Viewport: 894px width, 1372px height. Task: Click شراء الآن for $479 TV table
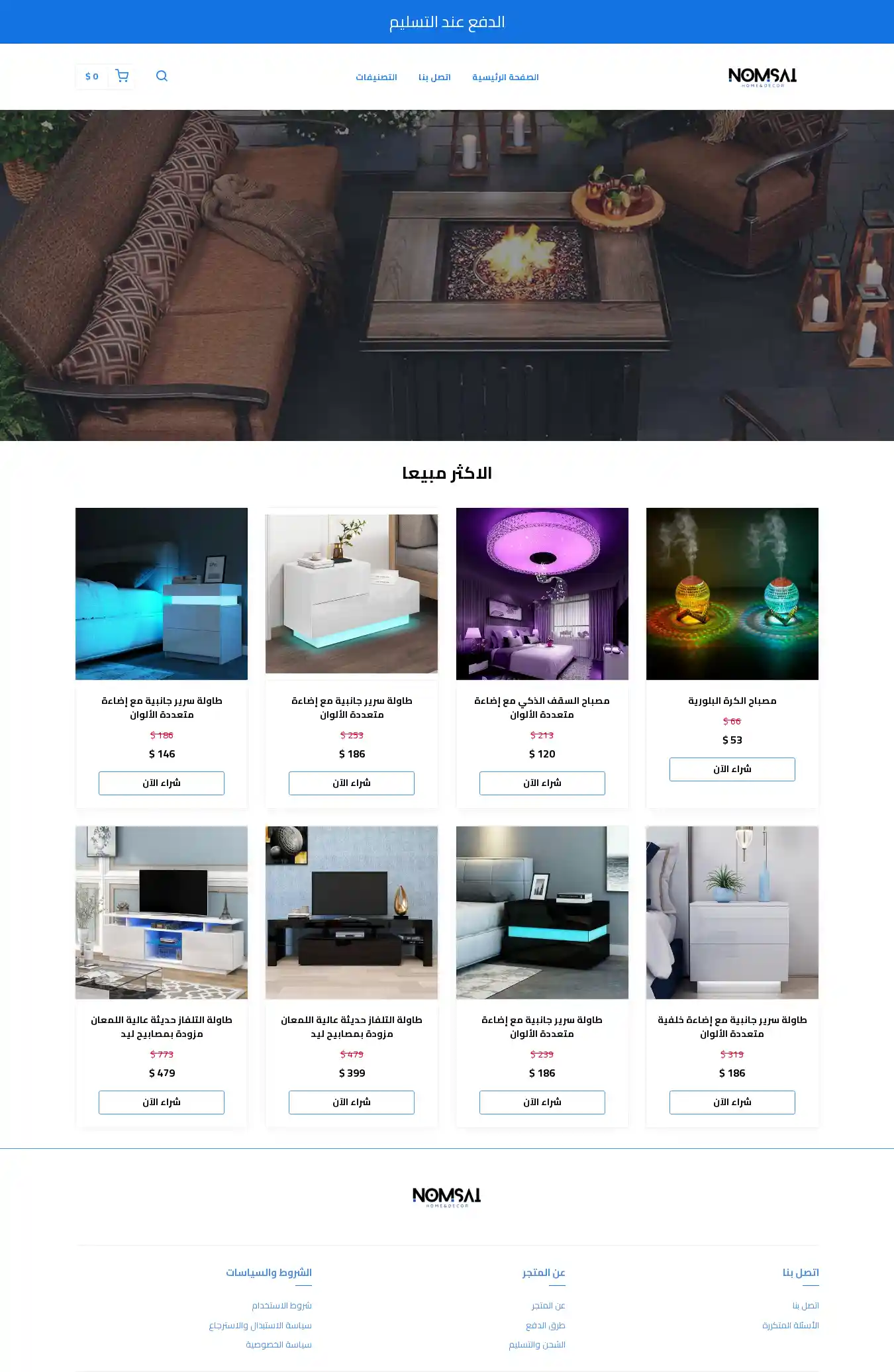pos(162,1102)
